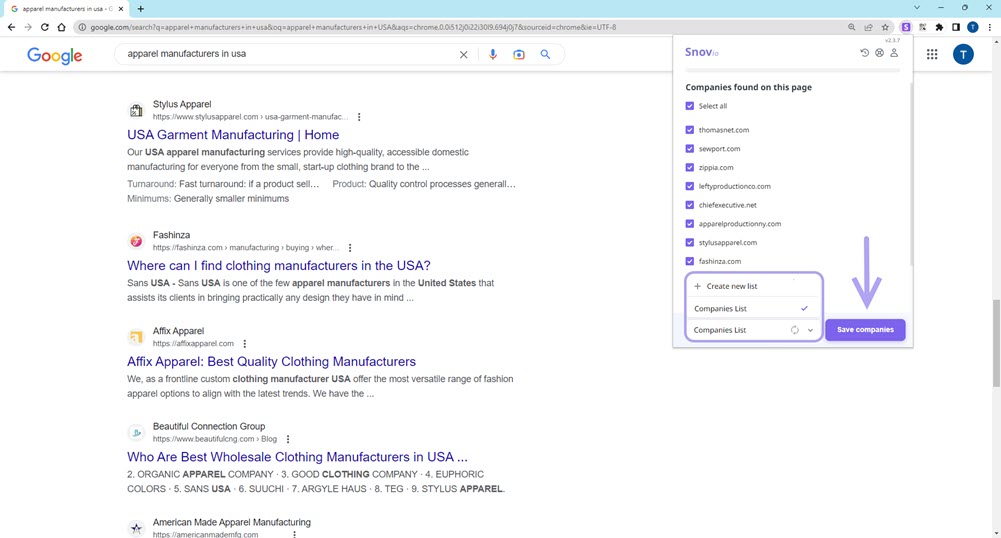Image resolution: width=1001 pixels, height=538 pixels.
Task: Click the Save companies button
Action: [865, 330]
